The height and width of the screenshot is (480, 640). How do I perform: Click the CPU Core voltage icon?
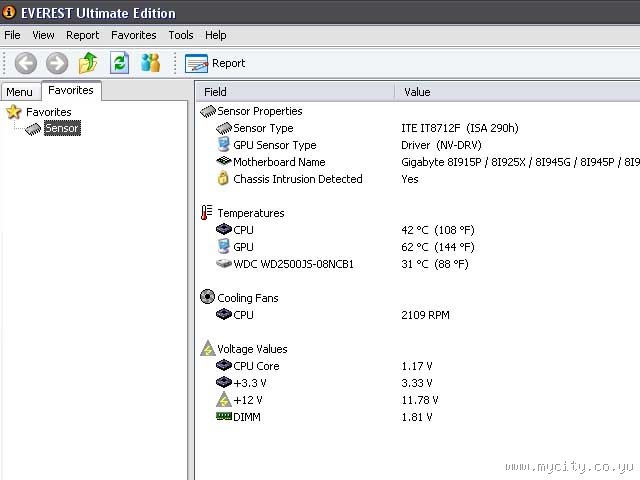[x=224, y=365]
